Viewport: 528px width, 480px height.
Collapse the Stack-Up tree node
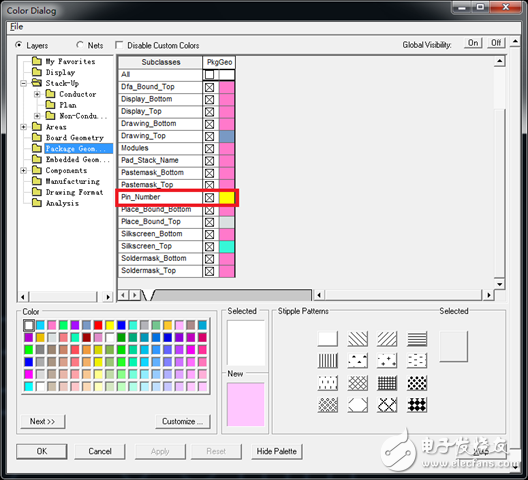coord(24,83)
